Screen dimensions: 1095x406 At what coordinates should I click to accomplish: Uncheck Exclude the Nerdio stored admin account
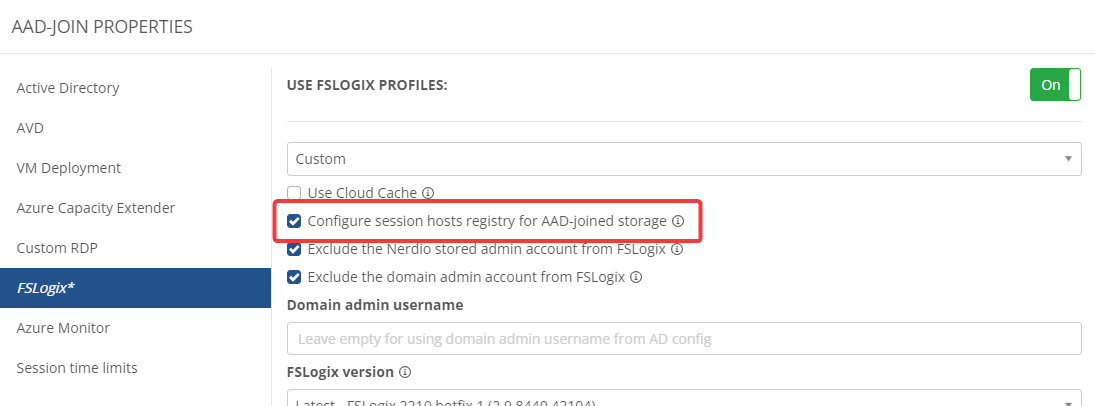tap(294, 249)
